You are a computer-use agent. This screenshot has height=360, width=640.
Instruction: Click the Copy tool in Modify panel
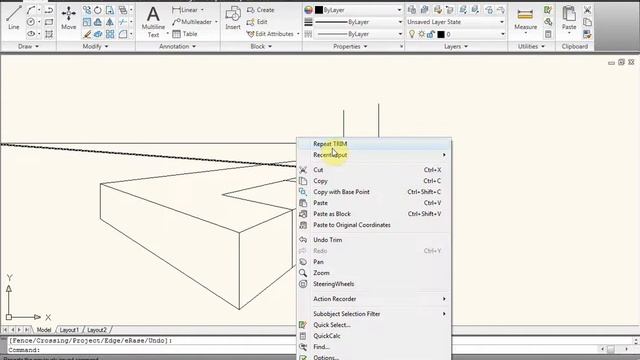87,10
